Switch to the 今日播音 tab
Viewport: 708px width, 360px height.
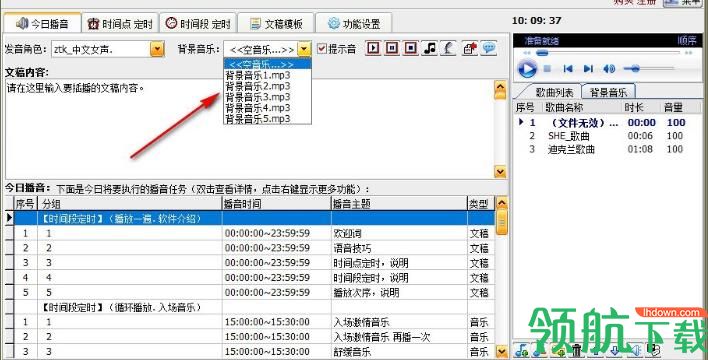point(42,23)
